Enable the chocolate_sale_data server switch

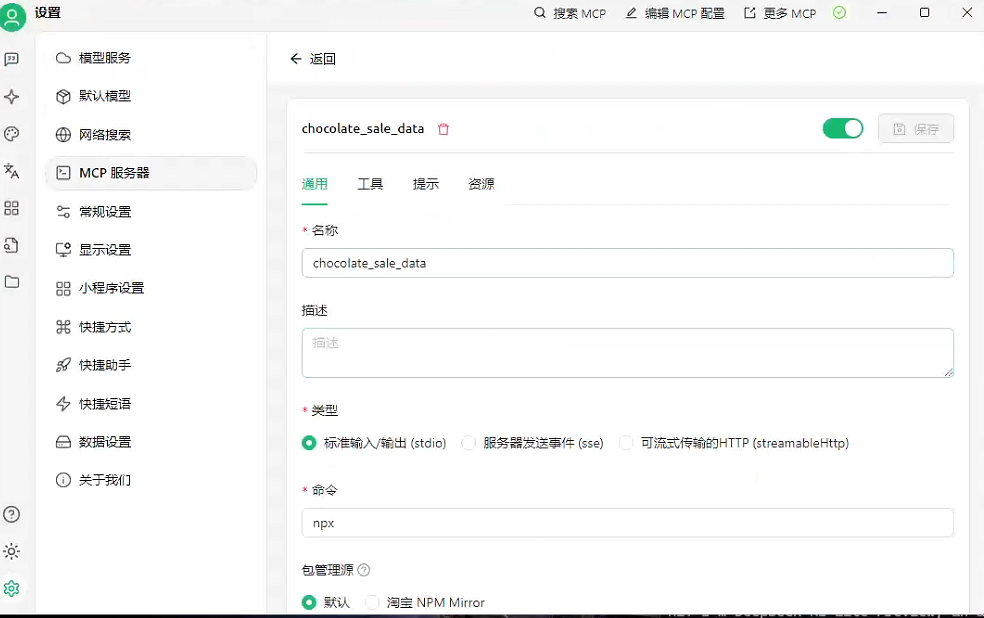[x=842, y=128]
